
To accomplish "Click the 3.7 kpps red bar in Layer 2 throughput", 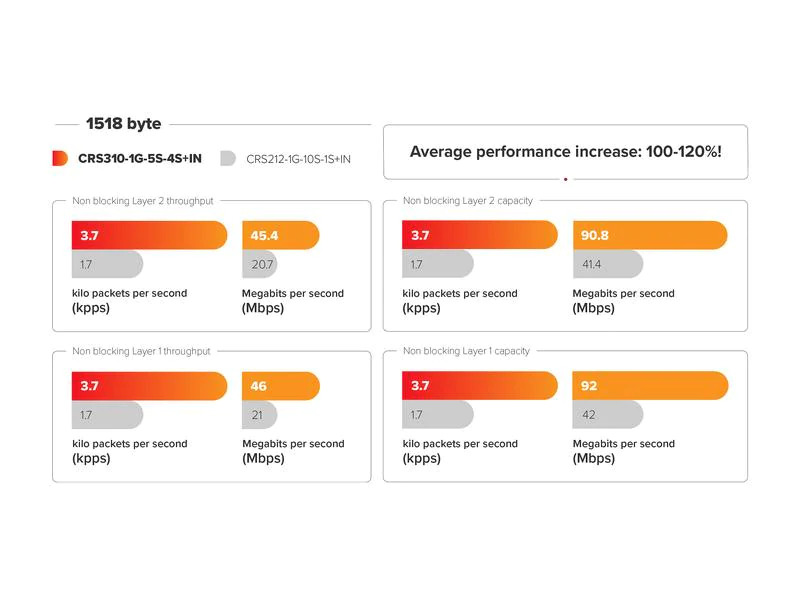I will pyautogui.click(x=149, y=235).
